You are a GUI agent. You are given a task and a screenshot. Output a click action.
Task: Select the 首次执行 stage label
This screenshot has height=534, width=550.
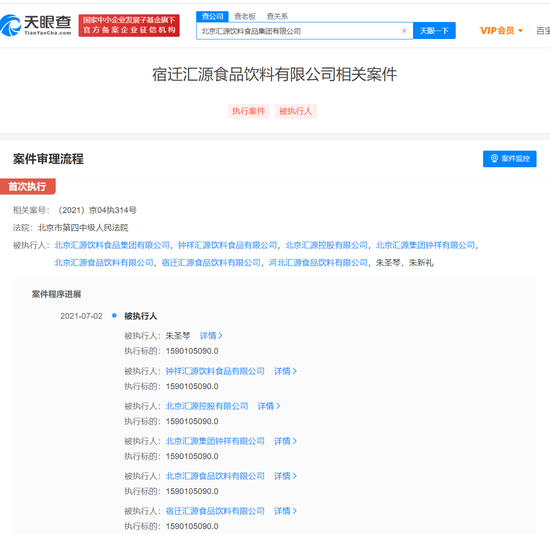pyautogui.click(x=27, y=186)
